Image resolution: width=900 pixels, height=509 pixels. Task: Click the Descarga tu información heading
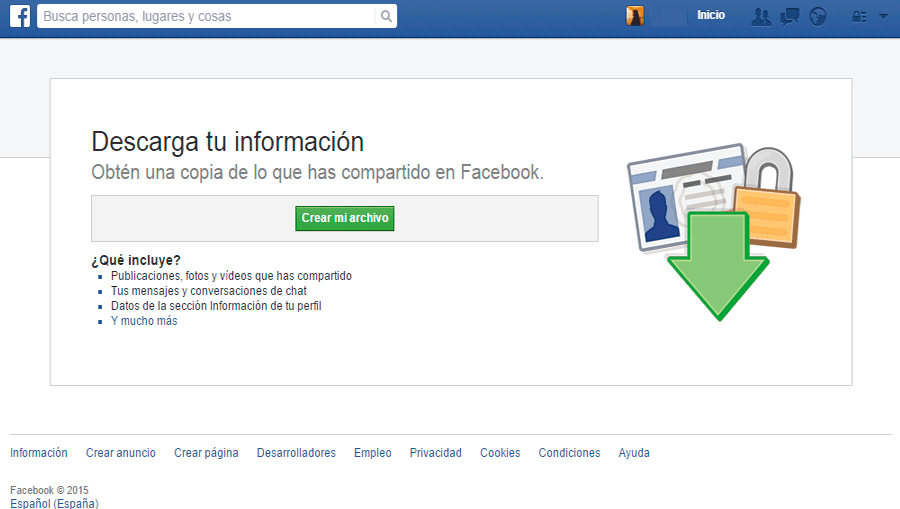tap(227, 142)
